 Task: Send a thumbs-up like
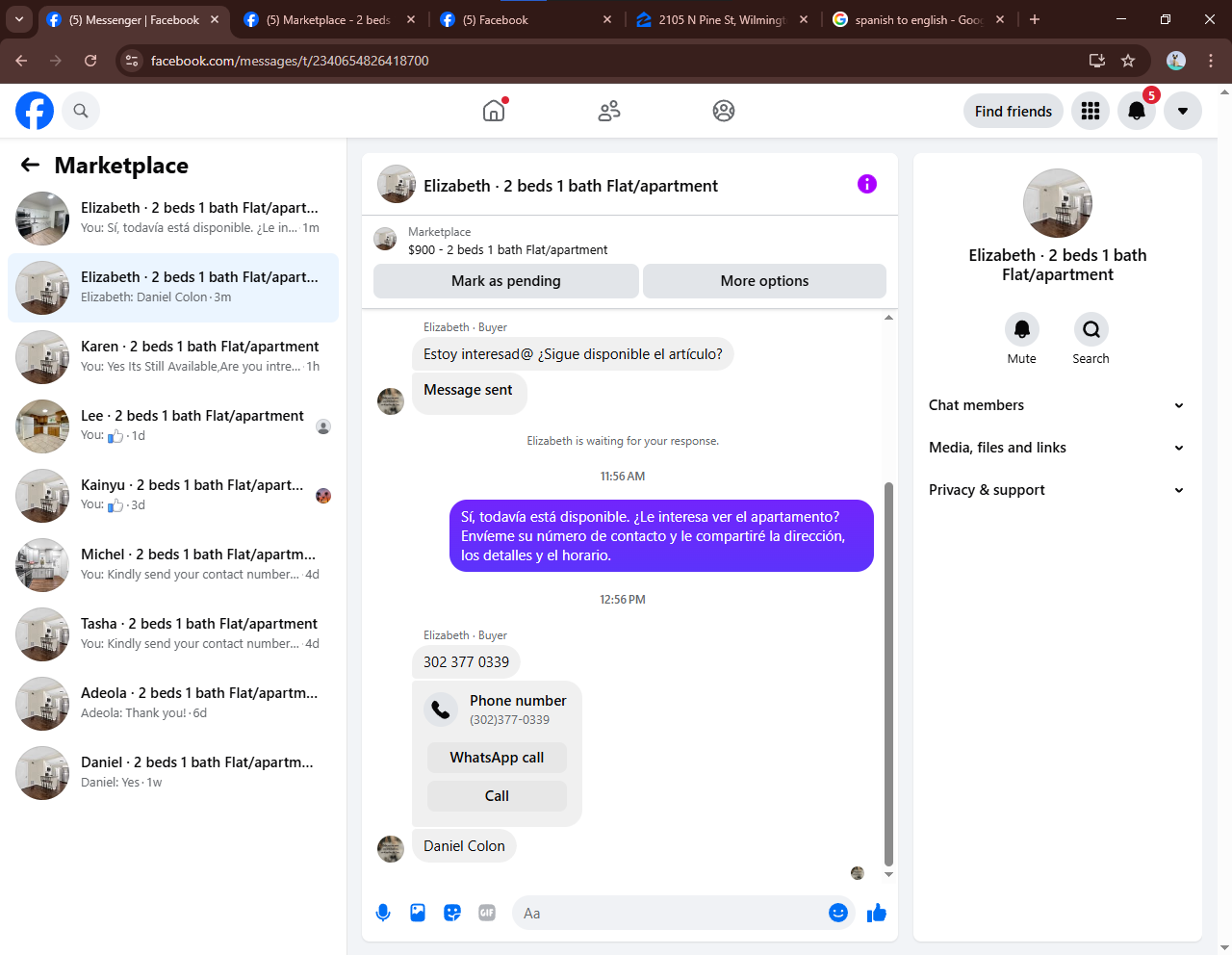[x=877, y=913]
